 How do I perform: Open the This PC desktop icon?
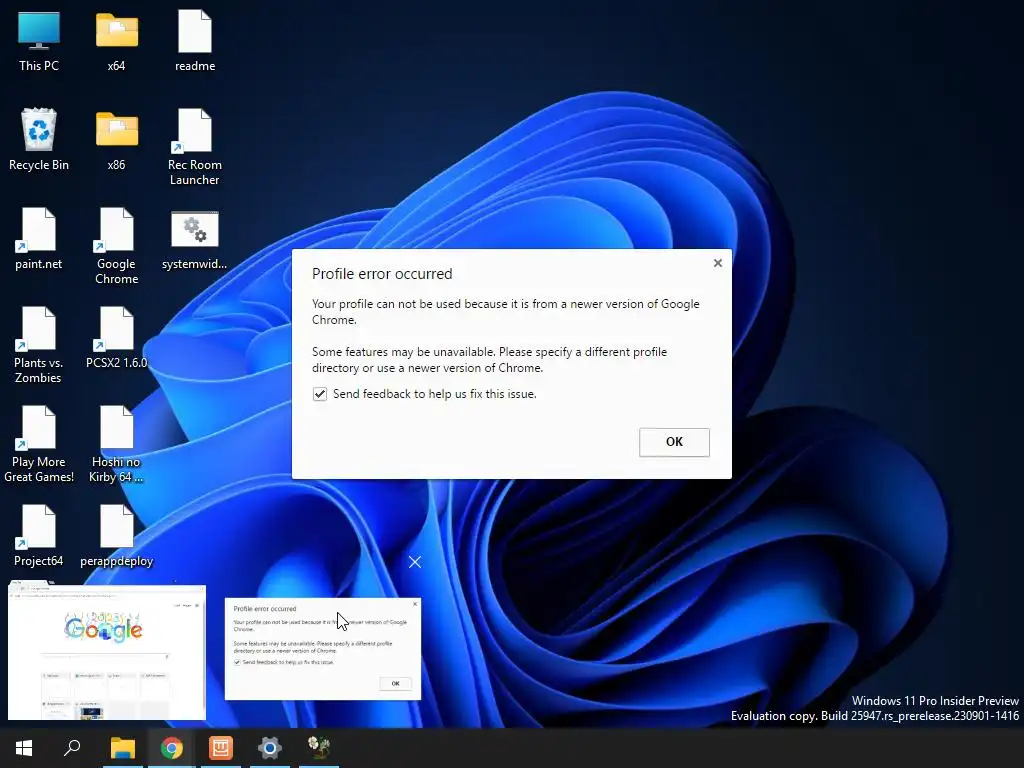coord(39,40)
